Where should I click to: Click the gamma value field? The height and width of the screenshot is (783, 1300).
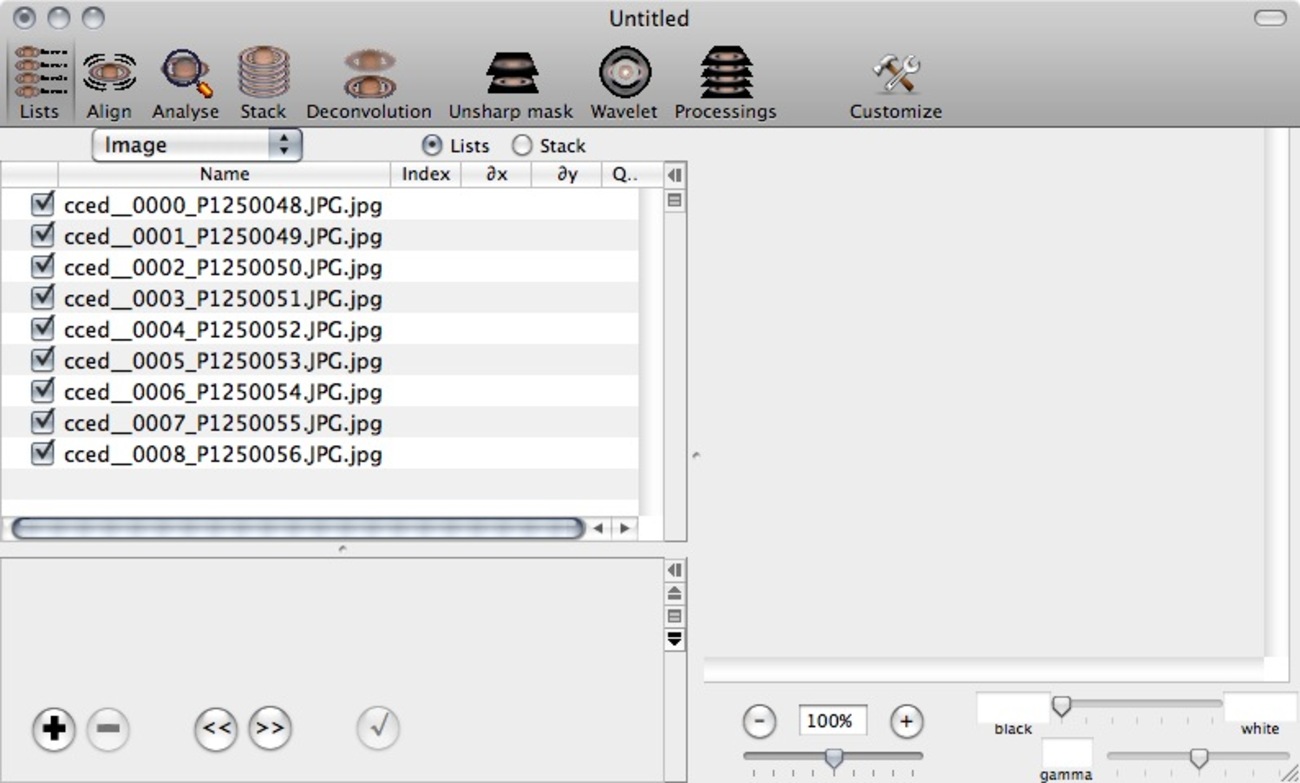pyautogui.click(x=1067, y=753)
